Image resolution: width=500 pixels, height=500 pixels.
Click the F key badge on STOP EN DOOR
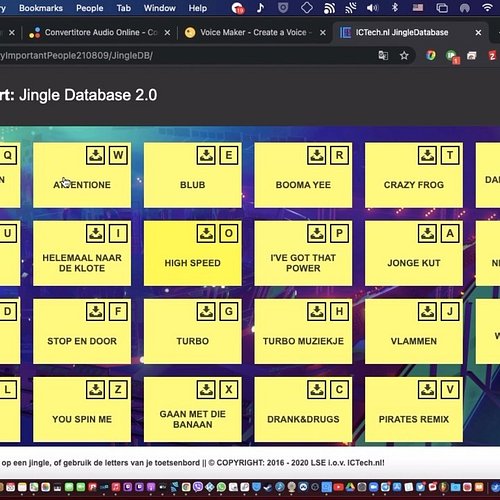118,311
